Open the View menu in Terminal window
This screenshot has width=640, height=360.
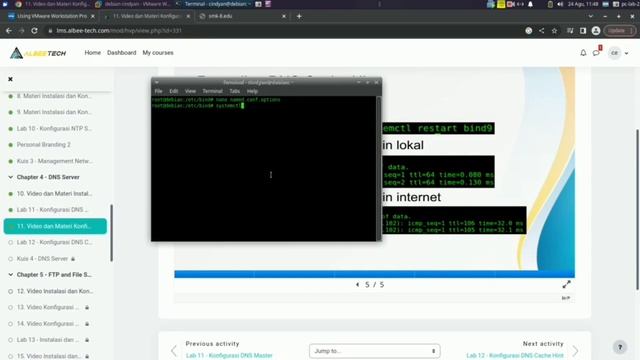[x=190, y=91]
